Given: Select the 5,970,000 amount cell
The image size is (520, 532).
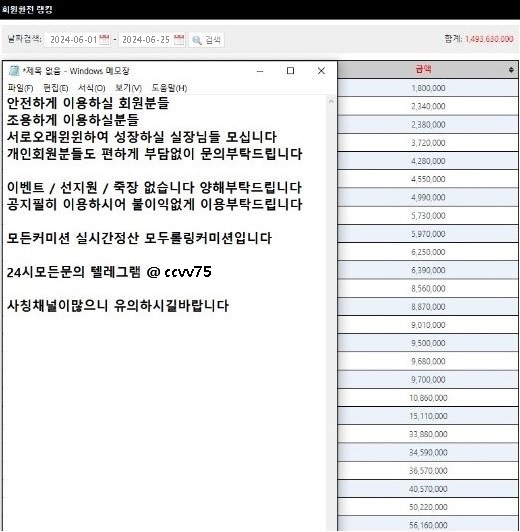Looking at the screenshot, I should coord(428,234).
